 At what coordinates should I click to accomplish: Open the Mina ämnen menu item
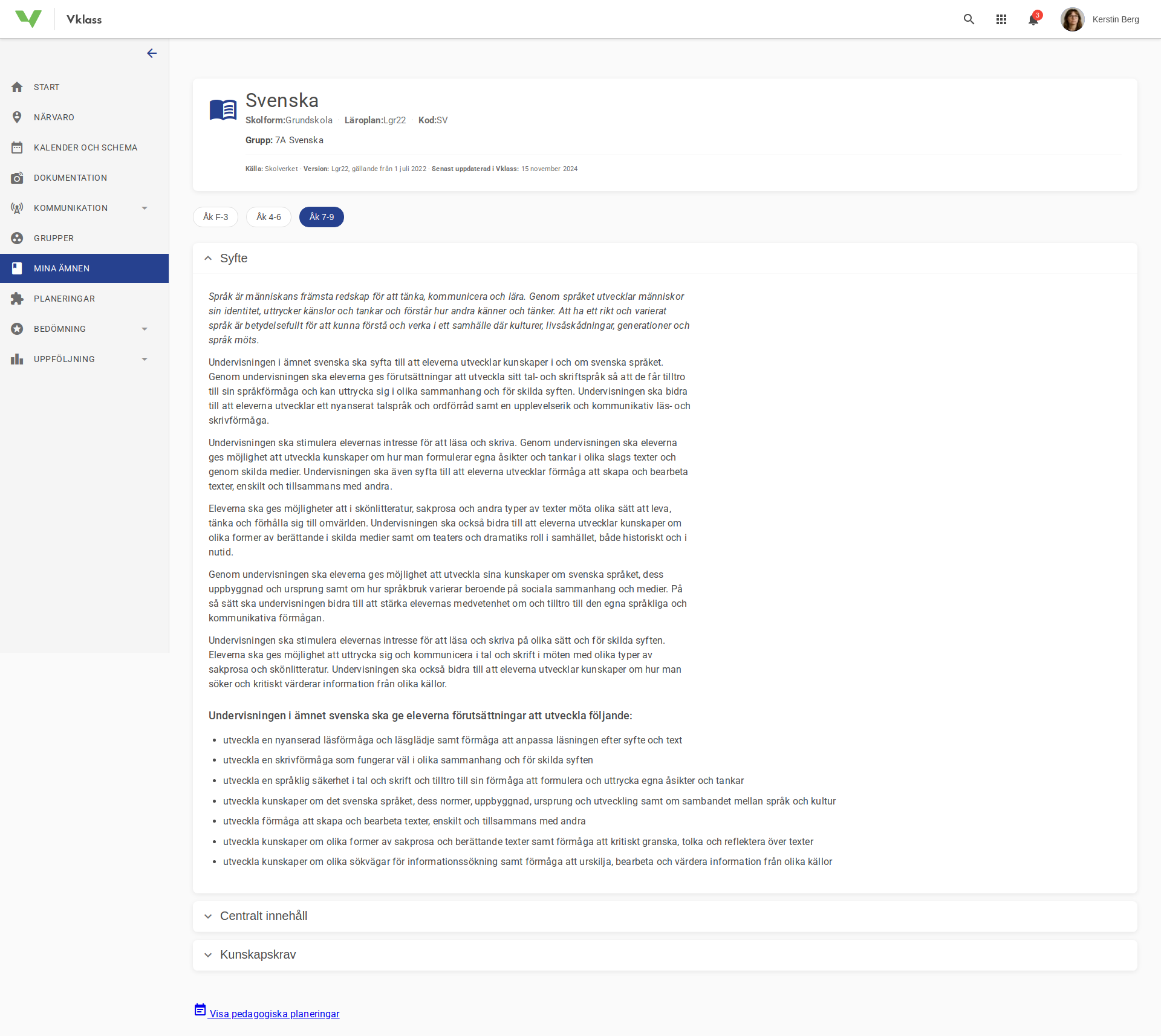(62, 268)
